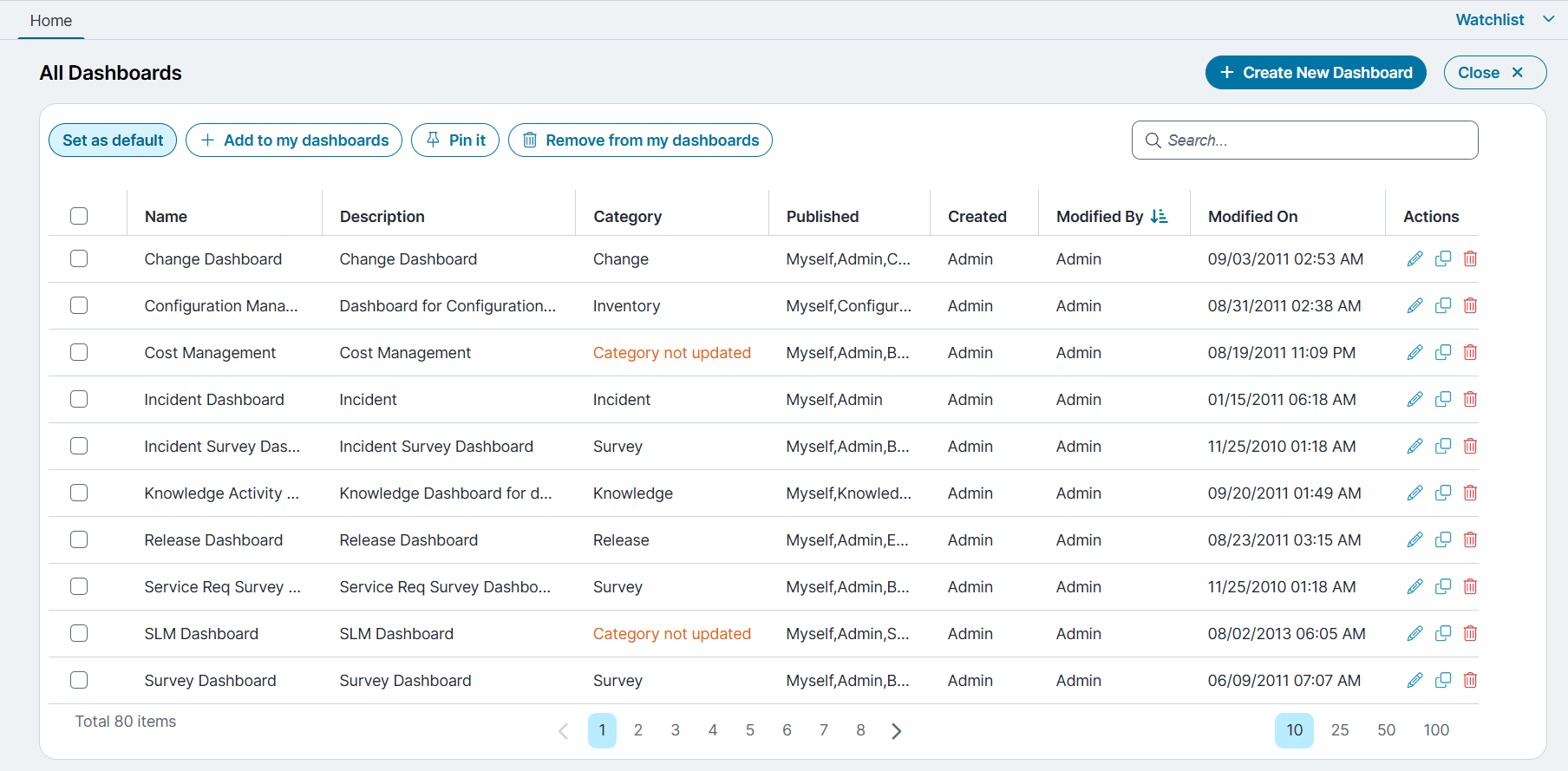Duplicate the SLM Dashboard via copy icon

point(1443,634)
